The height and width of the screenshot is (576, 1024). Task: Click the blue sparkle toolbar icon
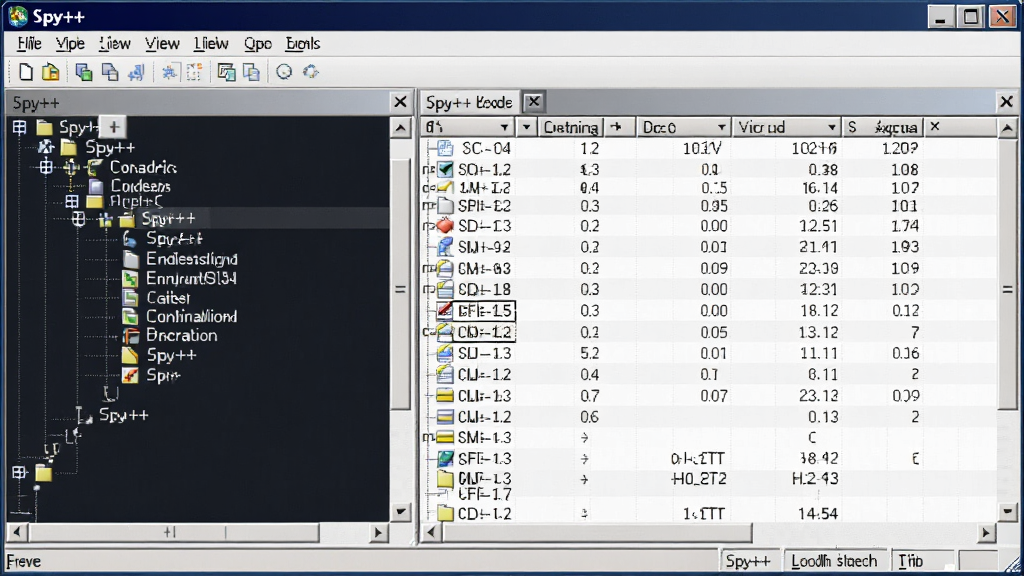170,72
